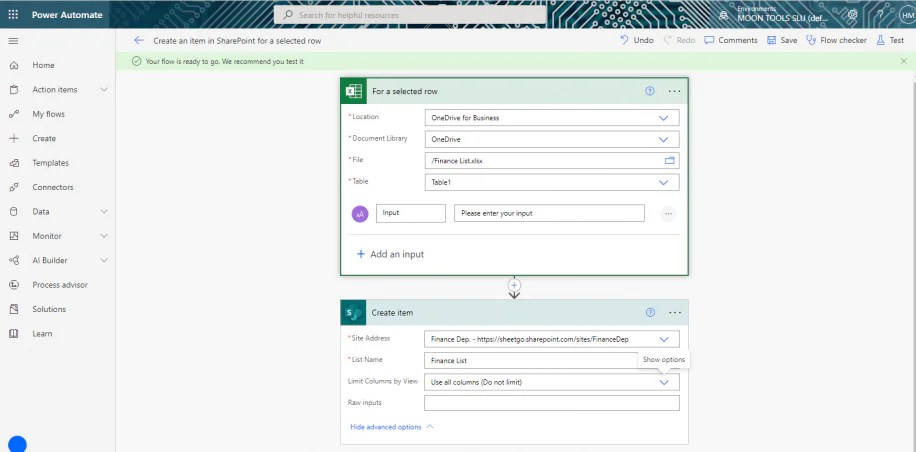
Task: Click the Solutions icon
Action: tap(14, 310)
